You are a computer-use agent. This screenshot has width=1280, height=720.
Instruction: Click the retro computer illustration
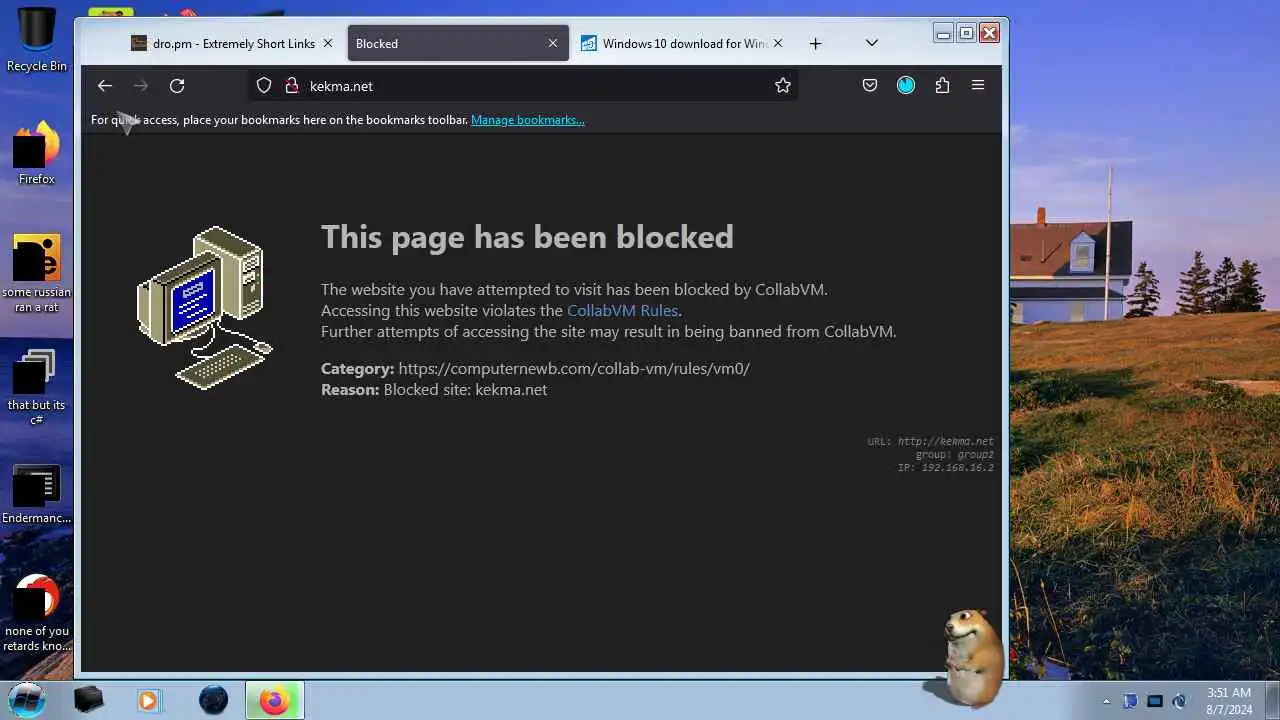pyautogui.click(x=204, y=308)
